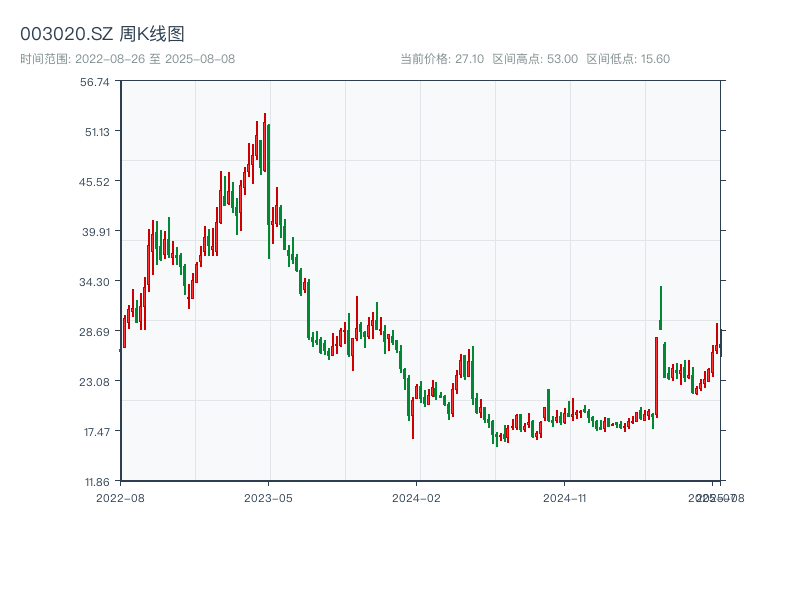Image resolution: width=800 pixels, height=600 pixels.
Task: Click the 11.86 y-axis price label
Action: (95, 481)
